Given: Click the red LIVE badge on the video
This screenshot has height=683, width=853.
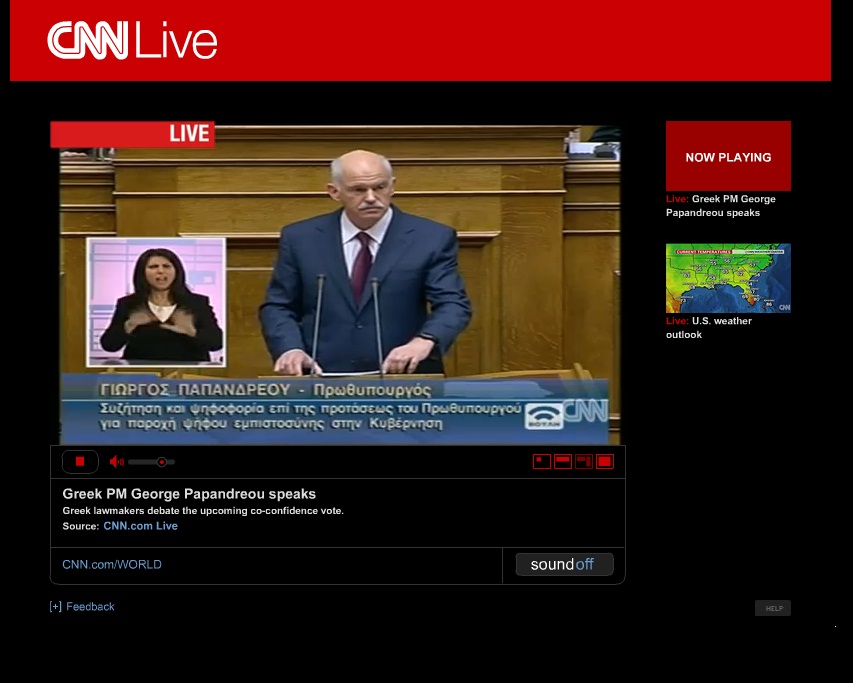Looking at the screenshot, I should (x=189, y=133).
